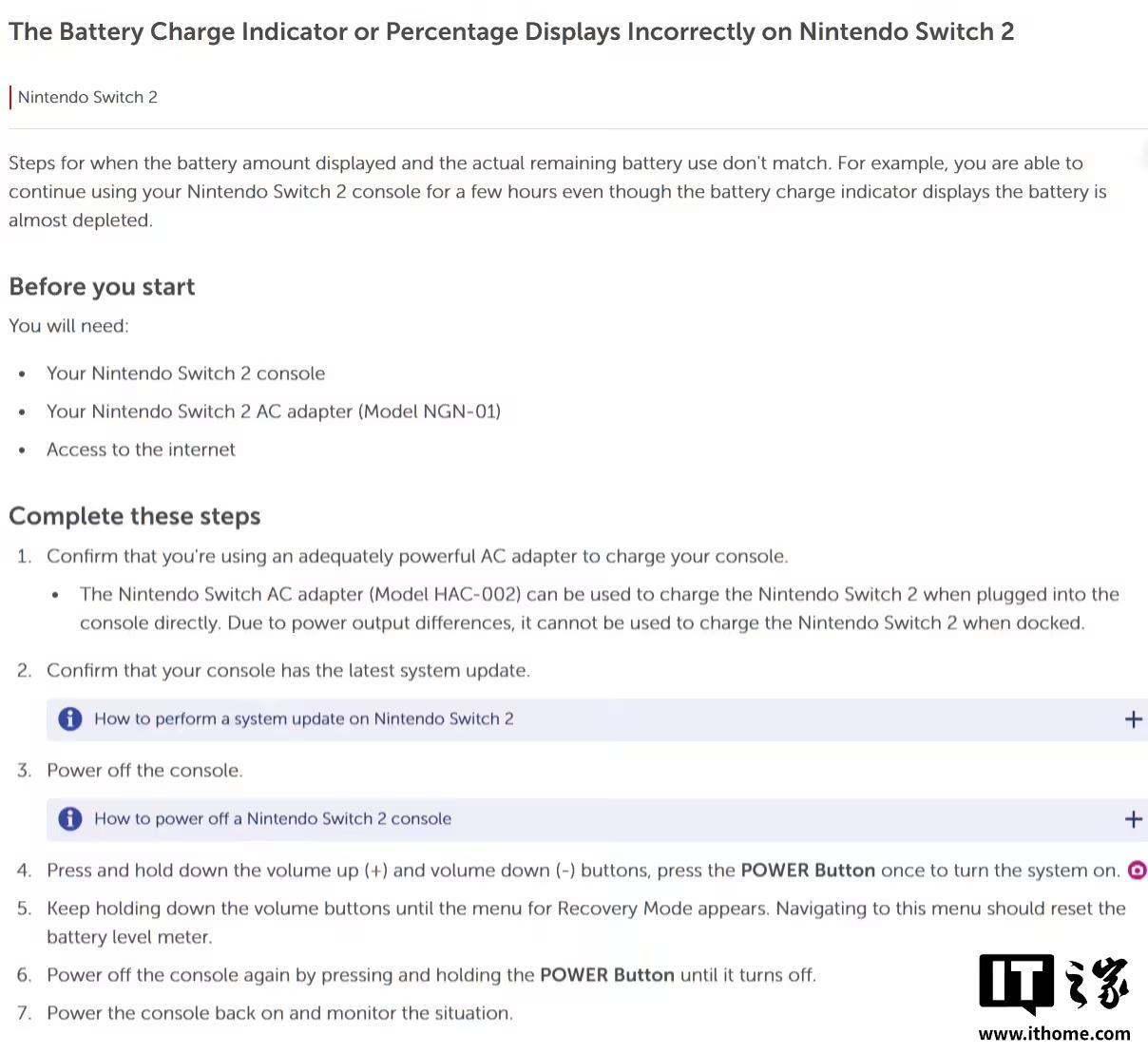Click bold "POWER Button" text in step 6
This screenshot has height=1053, width=1148.
click(x=606, y=975)
